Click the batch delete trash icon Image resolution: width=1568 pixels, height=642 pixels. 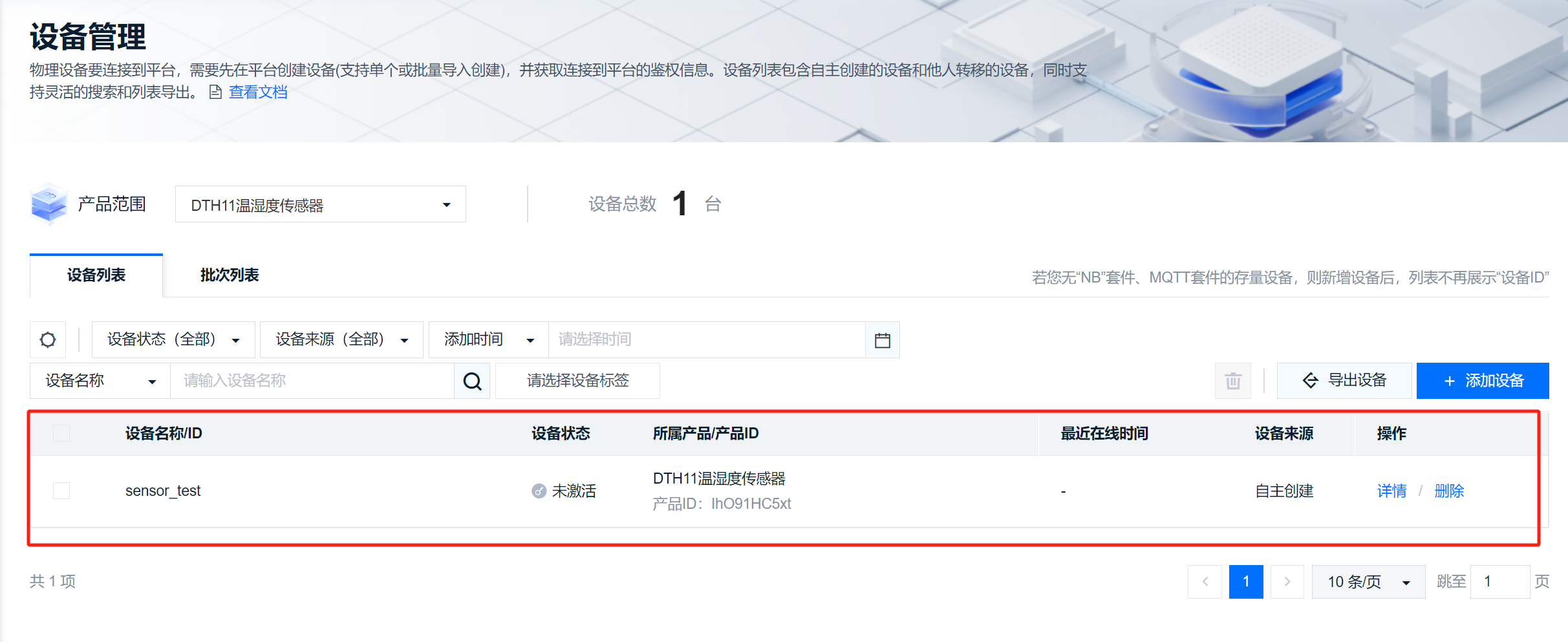1232,381
